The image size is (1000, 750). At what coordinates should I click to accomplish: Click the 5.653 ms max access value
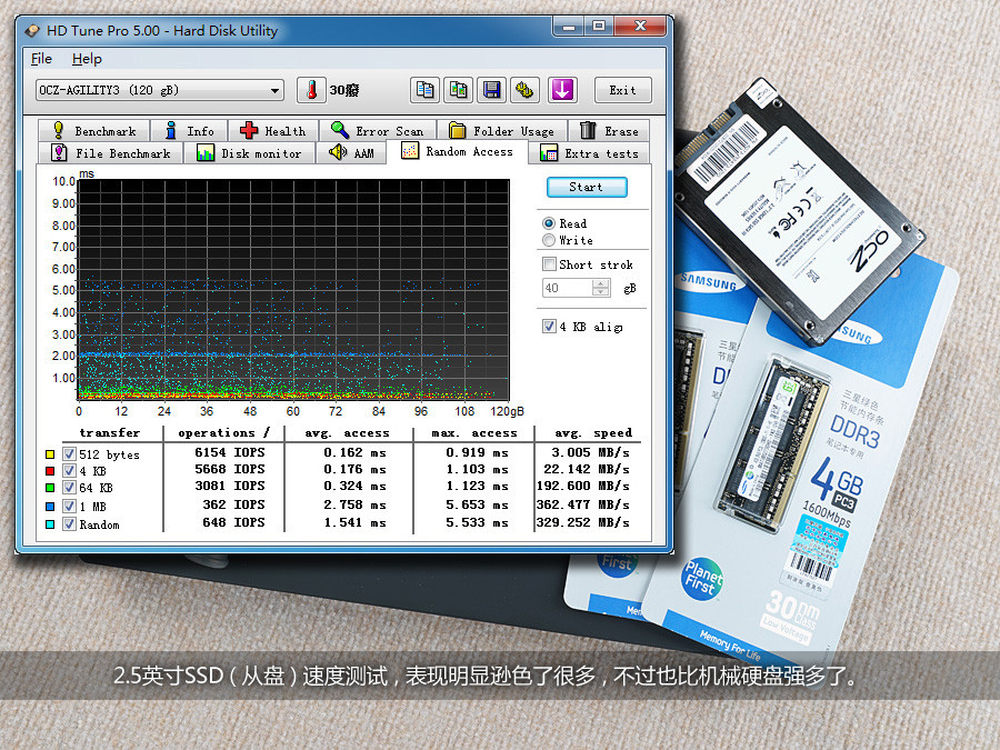[x=477, y=504]
